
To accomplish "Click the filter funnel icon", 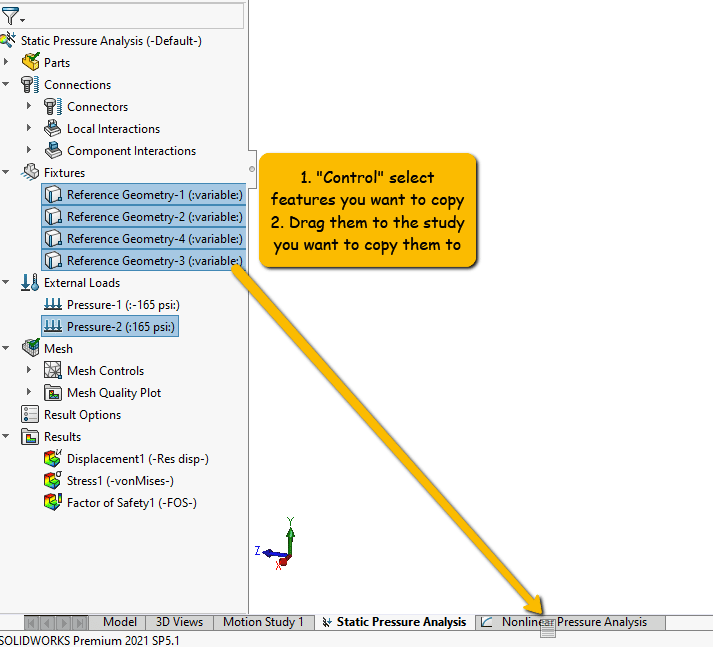I will [x=10, y=16].
